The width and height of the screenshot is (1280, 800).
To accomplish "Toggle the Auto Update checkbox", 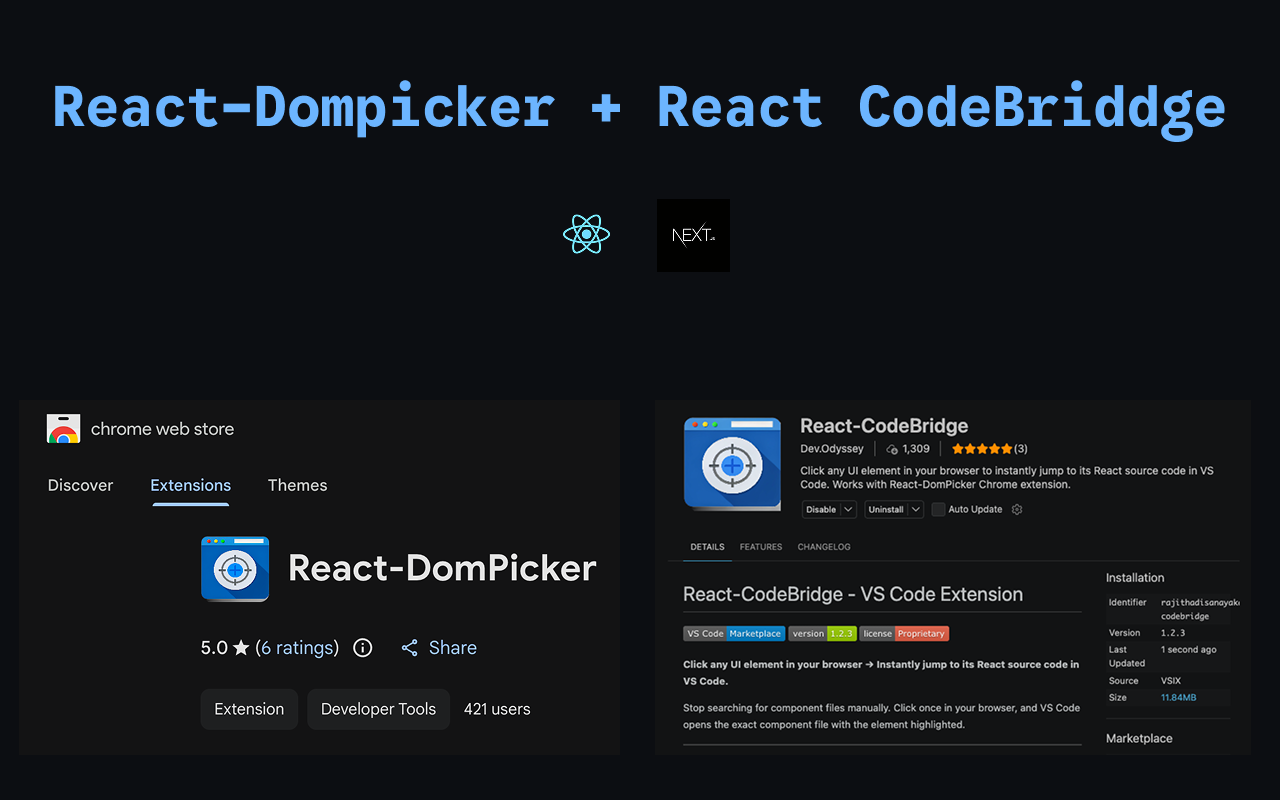I will point(938,510).
